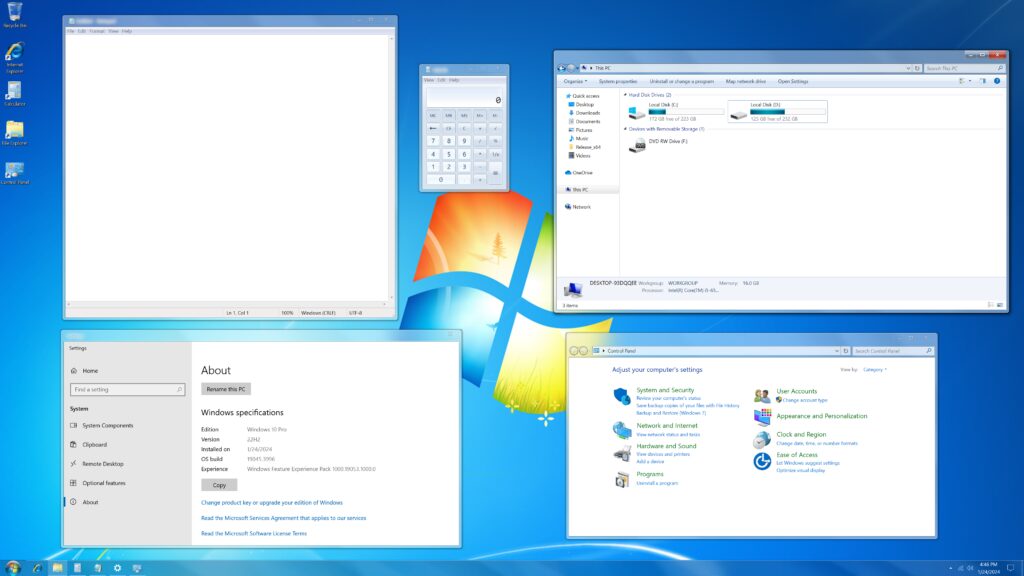Click the back arrow in This PC window
This screenshot has width=1024, height=576.
tap(562, 68)
